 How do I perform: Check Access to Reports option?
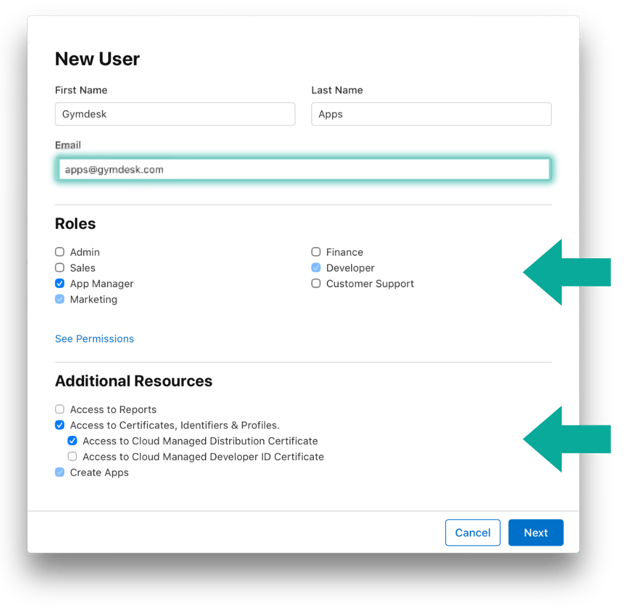click(60, 409)
